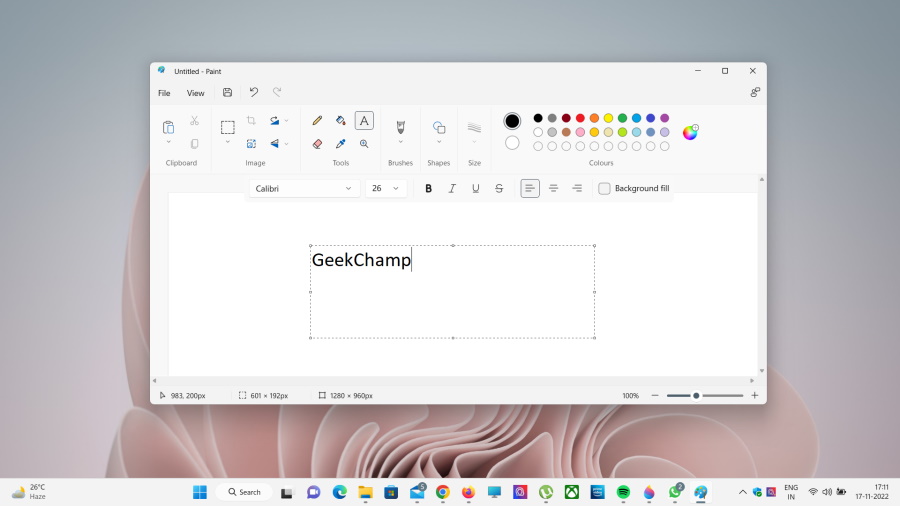Expand the Flip options arrow
The width and height of the screenshot is (900, 506).
pos(286,143)
